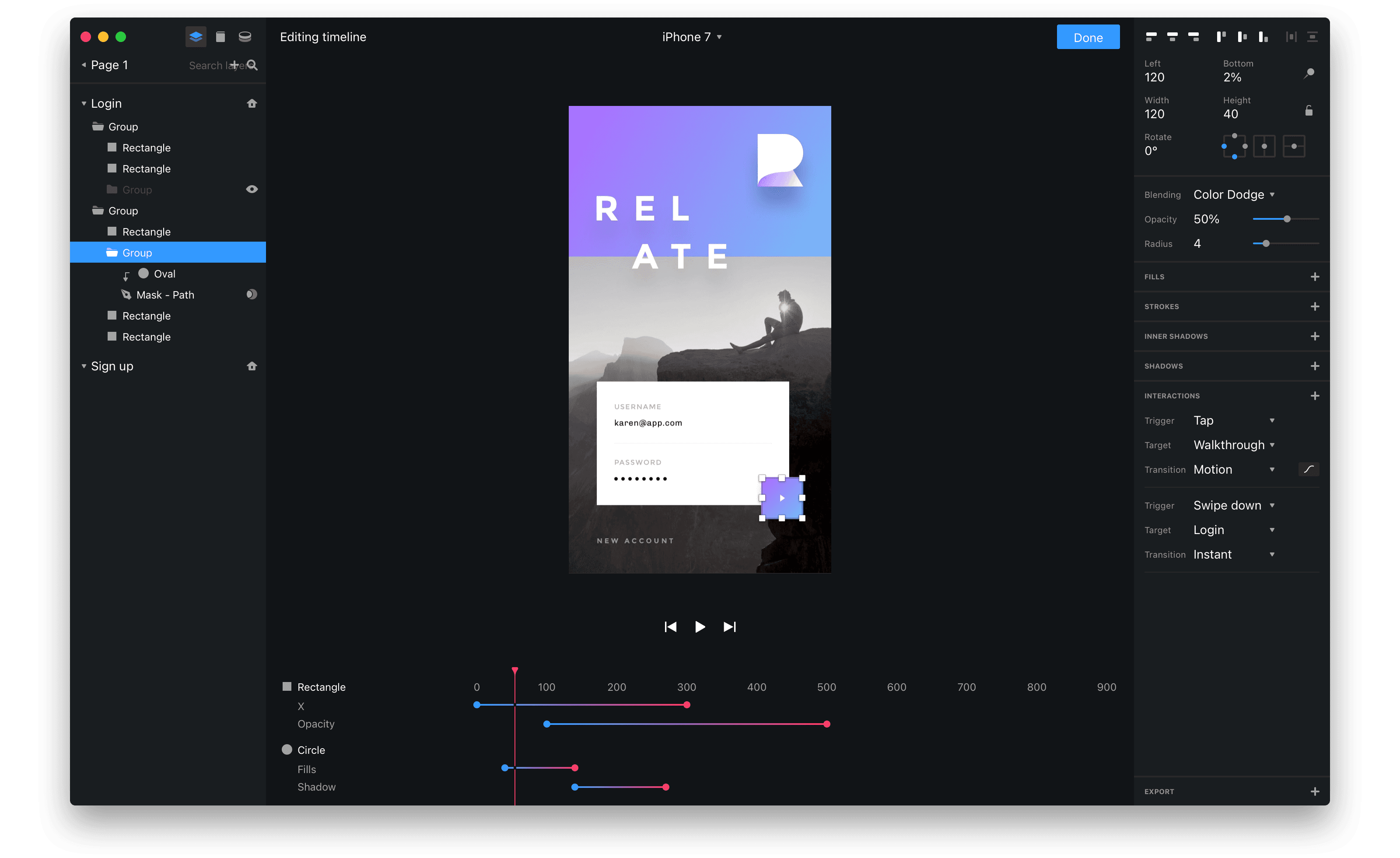The height and width of the screenshot is (858, 1400).
Task: Add a new shadow with plus icon
Action: pos(1315,366)
